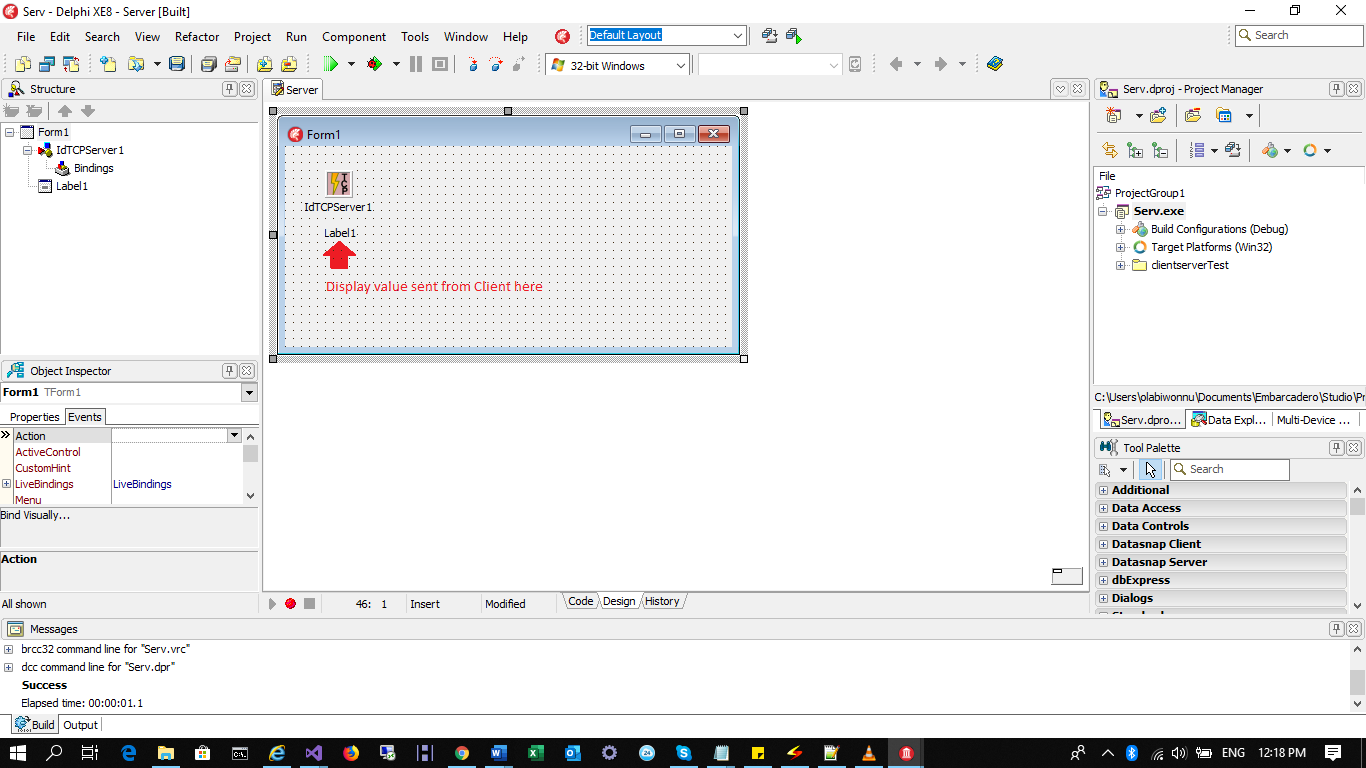The height and width of the screenshot is (768, 1366).
Task: Open the Data Expl... tab
Action: [1229, 420]
